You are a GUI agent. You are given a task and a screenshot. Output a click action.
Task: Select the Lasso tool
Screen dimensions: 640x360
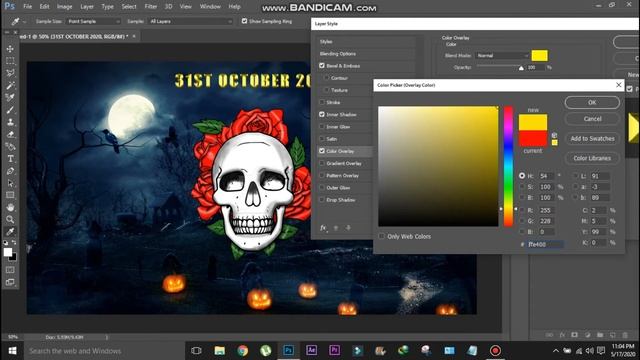point(10,73)
